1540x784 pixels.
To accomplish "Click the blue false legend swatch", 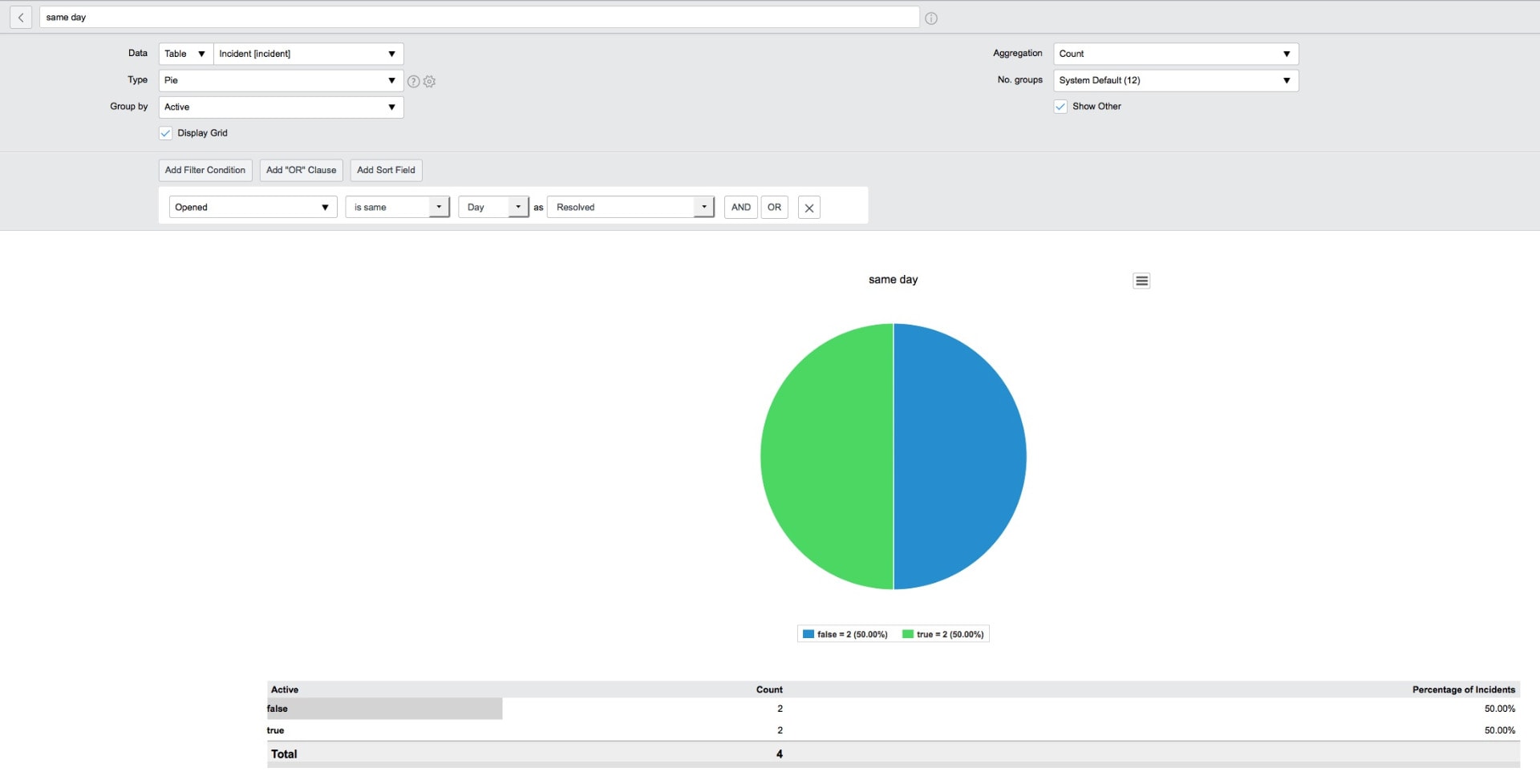I will point(808,634).
